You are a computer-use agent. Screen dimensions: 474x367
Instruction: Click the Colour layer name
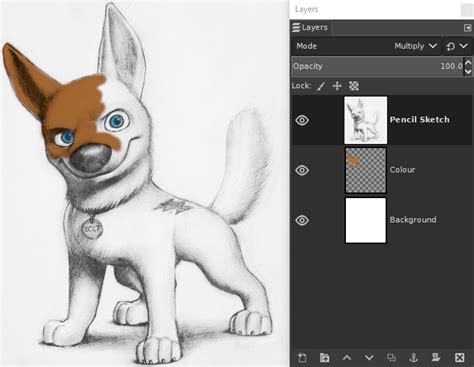click(x=402, y=170)
